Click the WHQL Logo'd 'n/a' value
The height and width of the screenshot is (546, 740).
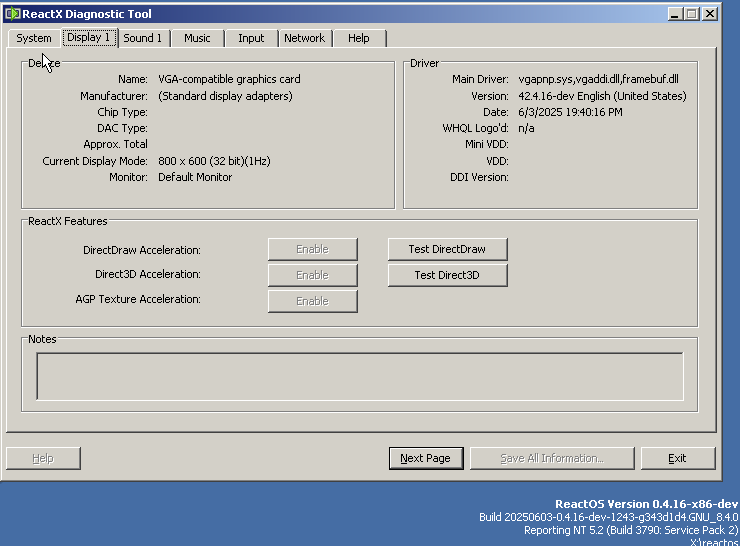[526, 128]
